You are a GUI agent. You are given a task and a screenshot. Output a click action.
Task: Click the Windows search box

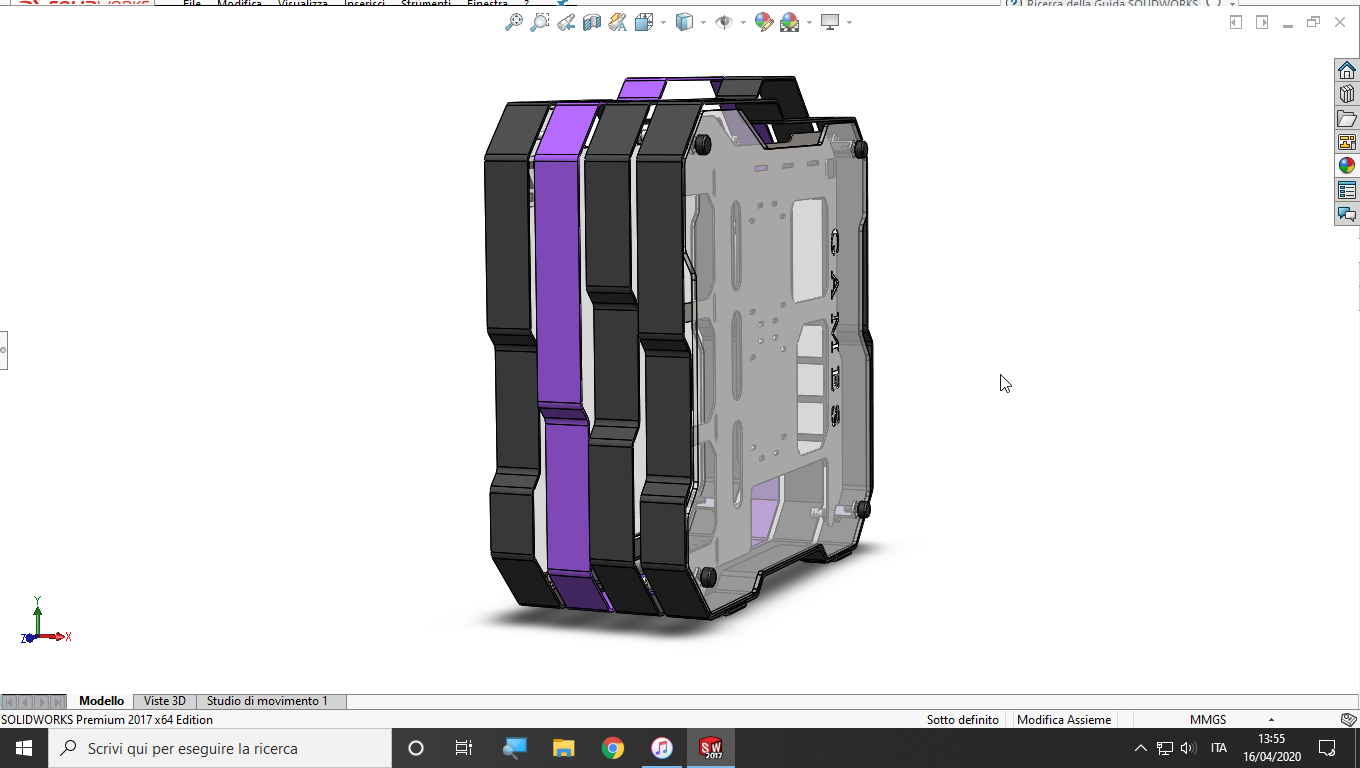(x=220, y=748)
